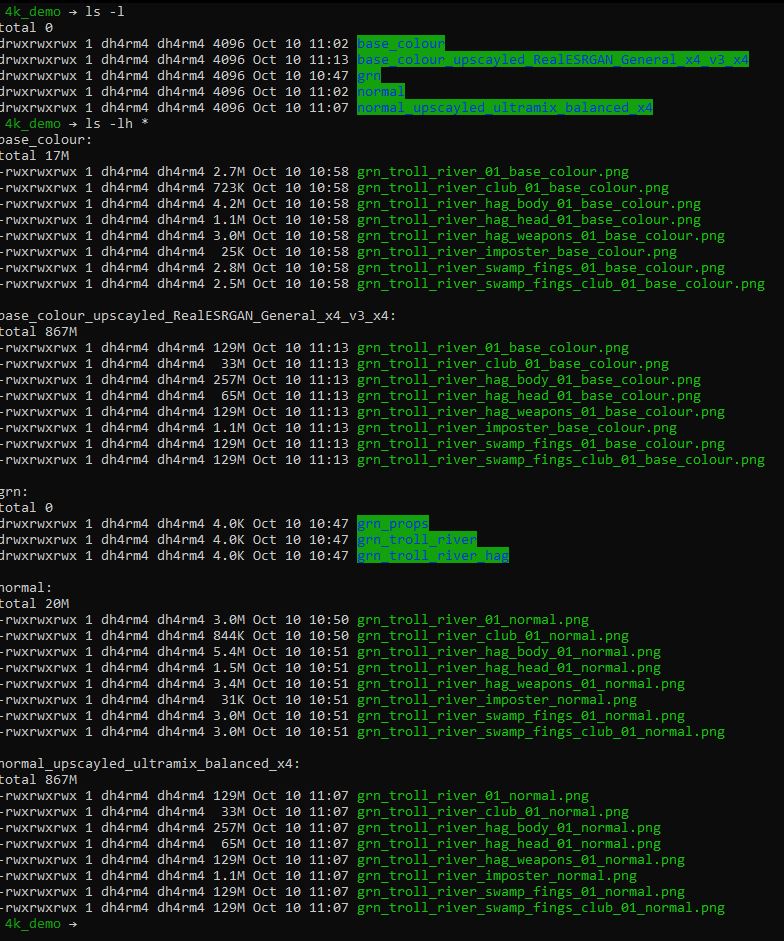Click grn_troll_river_hag_weapons_01_normal.png sized 3.4M
Screen dimensions: 784x941
(x=520, y=684)
